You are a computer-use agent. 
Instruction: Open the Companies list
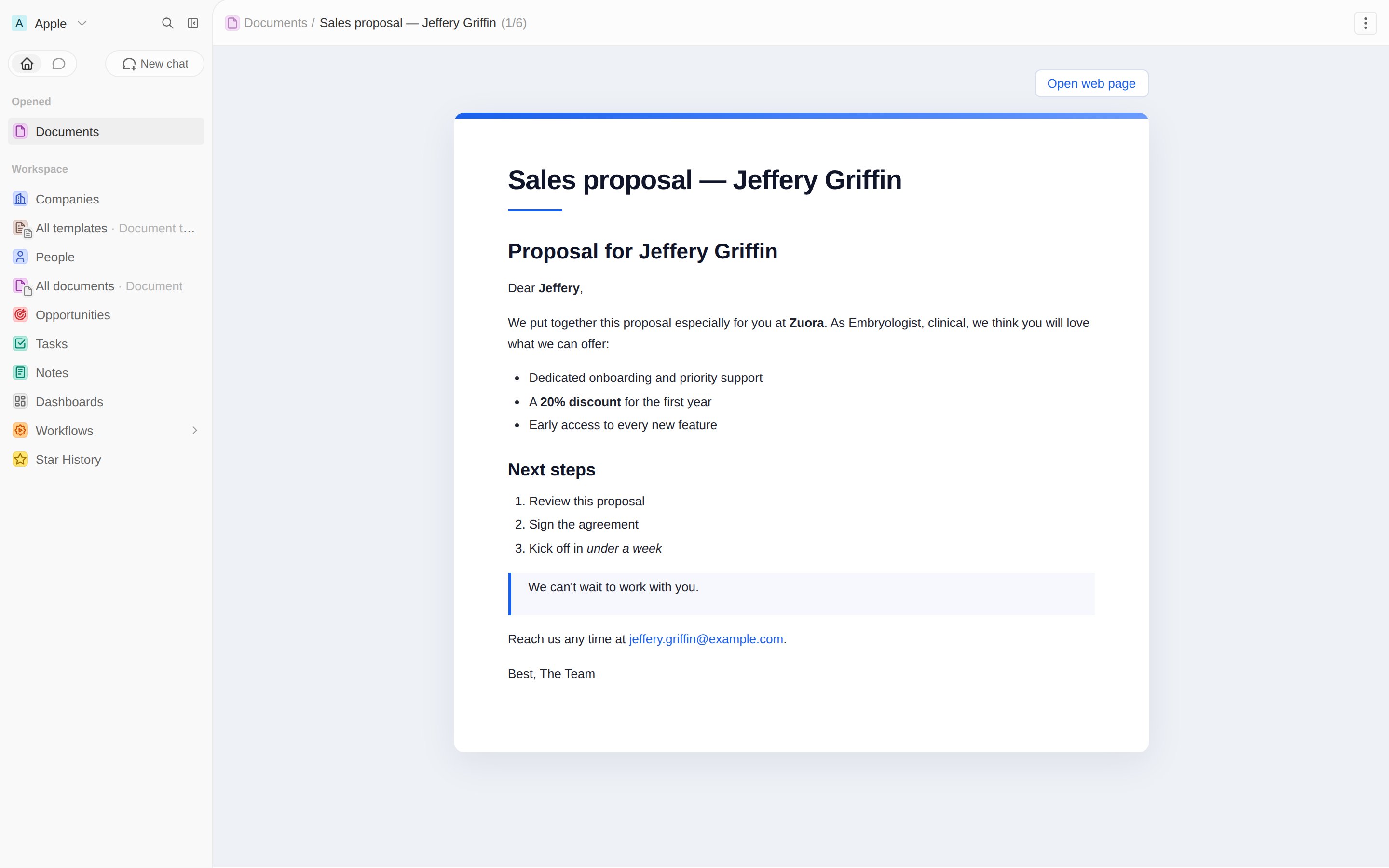coord(106,199)
